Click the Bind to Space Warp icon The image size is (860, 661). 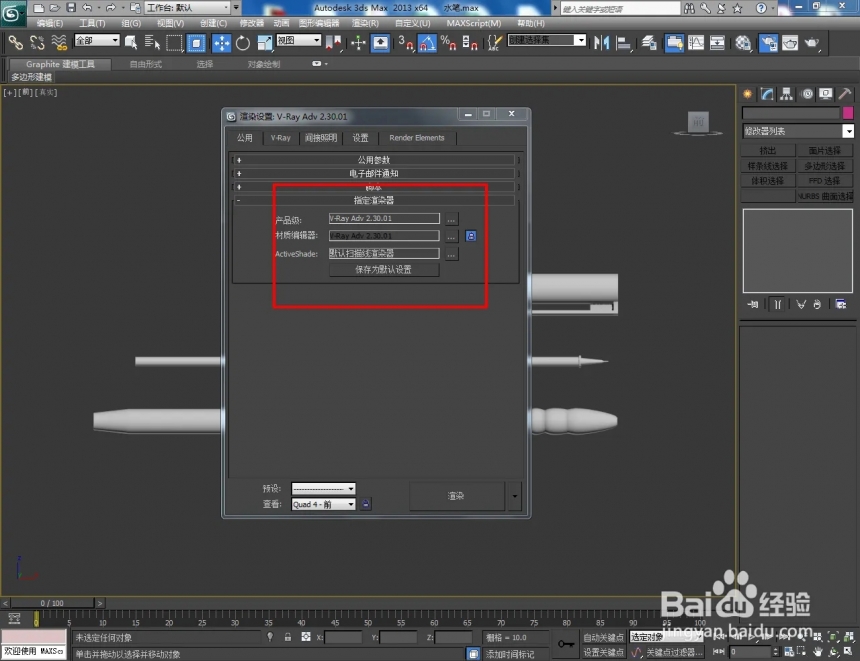coord(58,42)
